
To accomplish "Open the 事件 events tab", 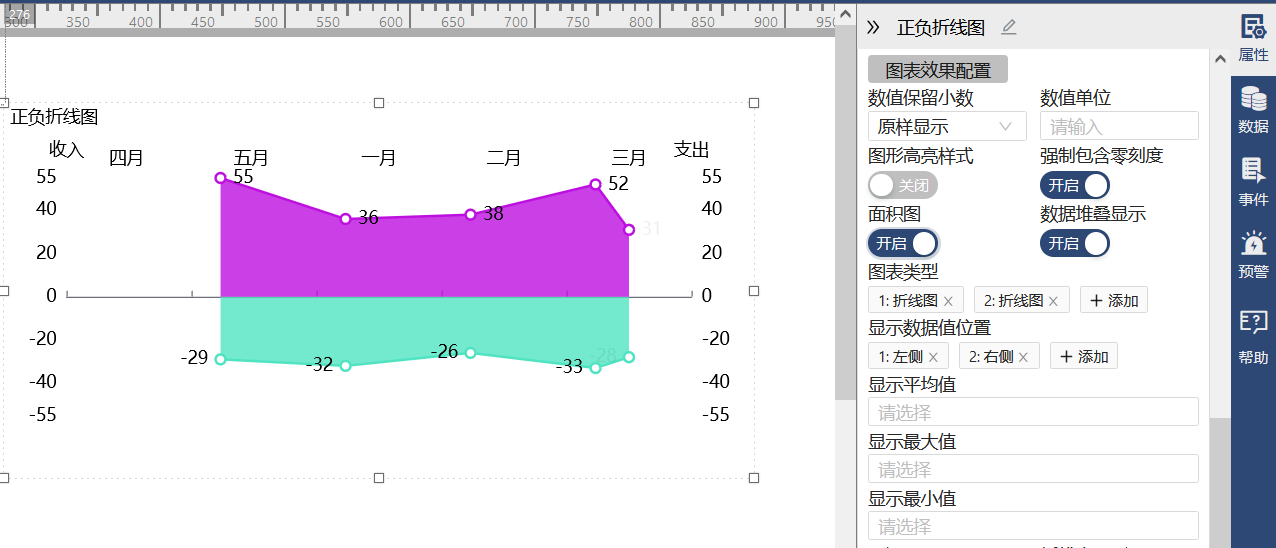I will tap(1253, 183).
